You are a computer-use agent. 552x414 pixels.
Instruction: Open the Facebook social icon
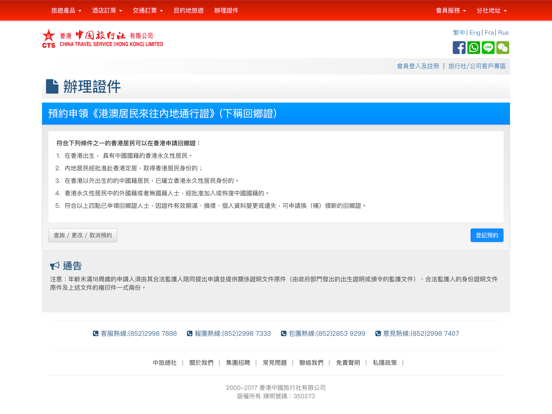click(459, 48)
